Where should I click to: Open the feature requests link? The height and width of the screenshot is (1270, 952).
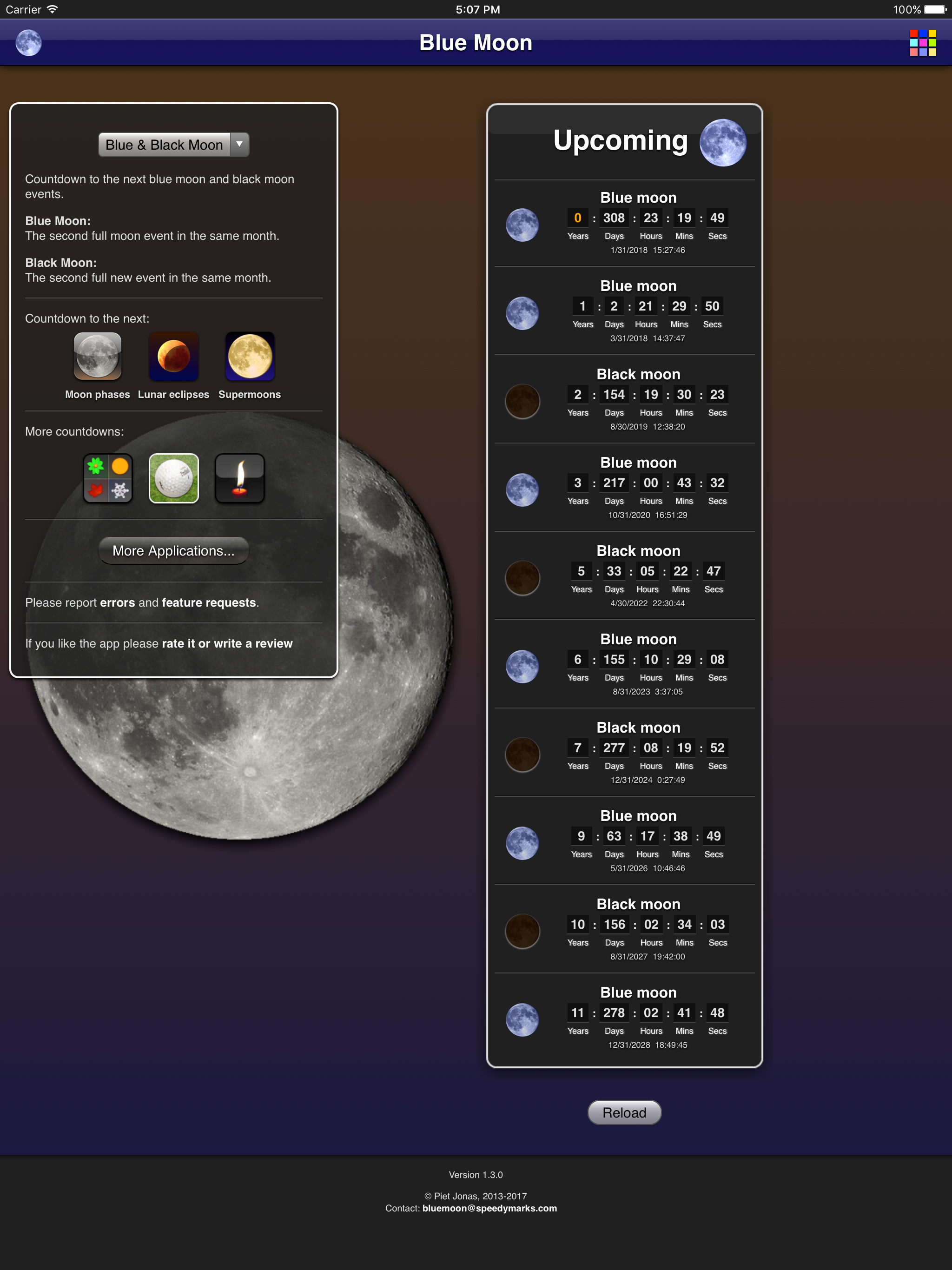tap(208, 602)
